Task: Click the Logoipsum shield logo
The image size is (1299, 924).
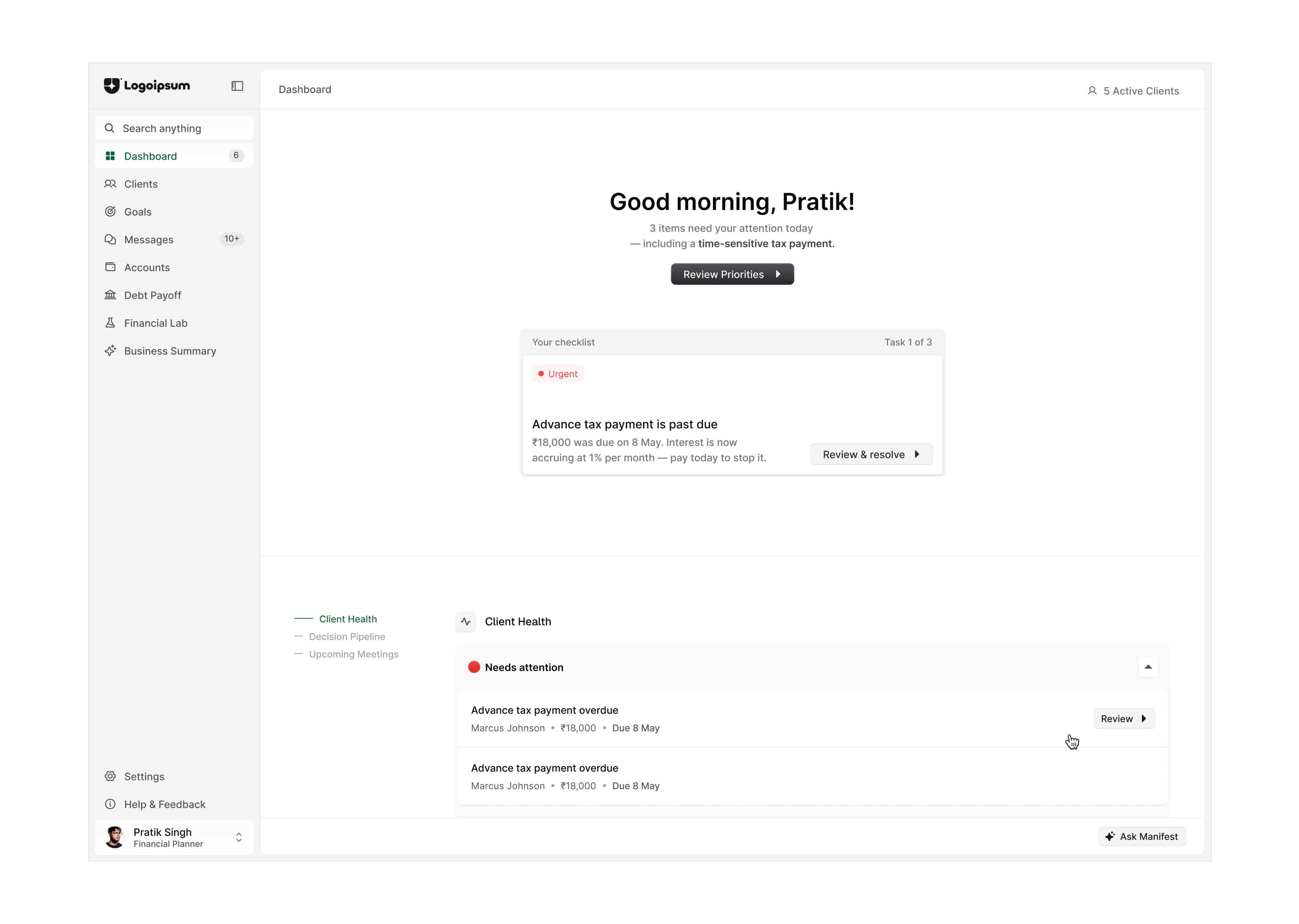Action: (112, 85)
